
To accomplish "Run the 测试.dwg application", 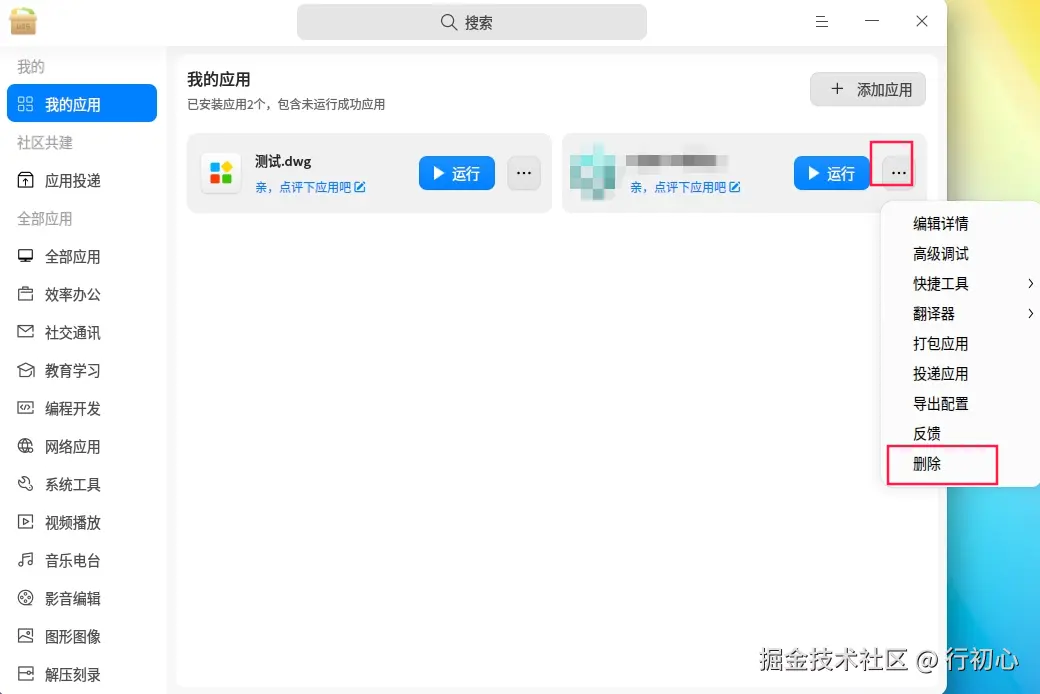I will click(x=456, y=173).
